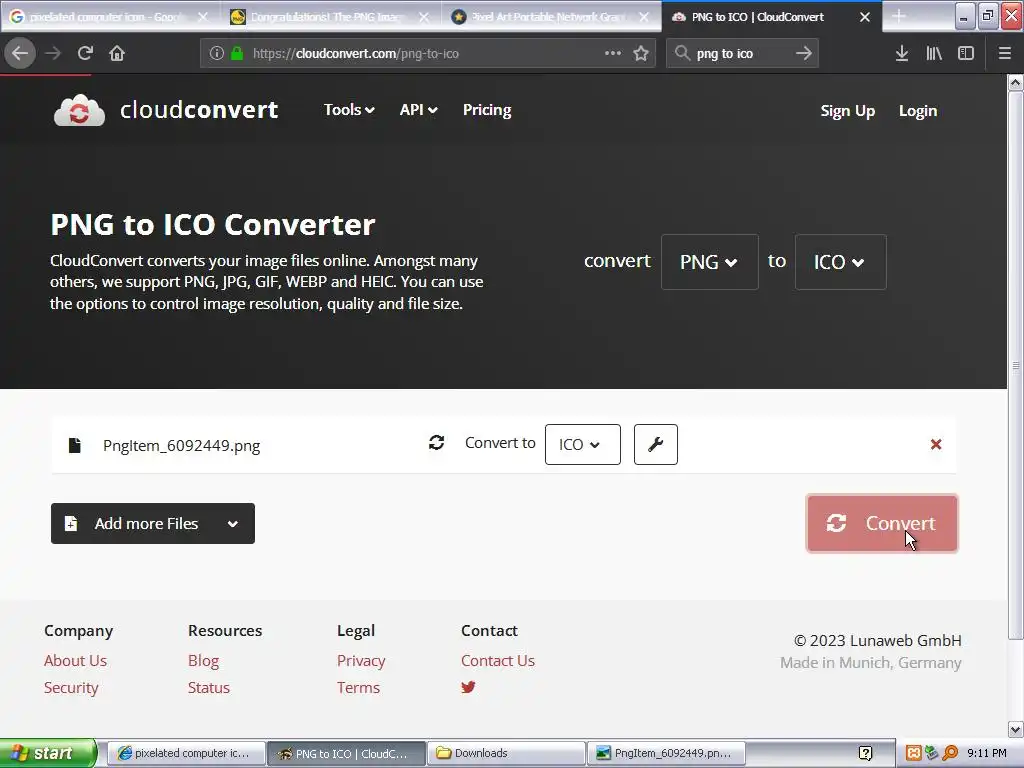Switch to PngItem_6092449 image viewer taskbar item
Viewport: 1024px width, 768px height.
pyautogui.click(x=666, y=753)
